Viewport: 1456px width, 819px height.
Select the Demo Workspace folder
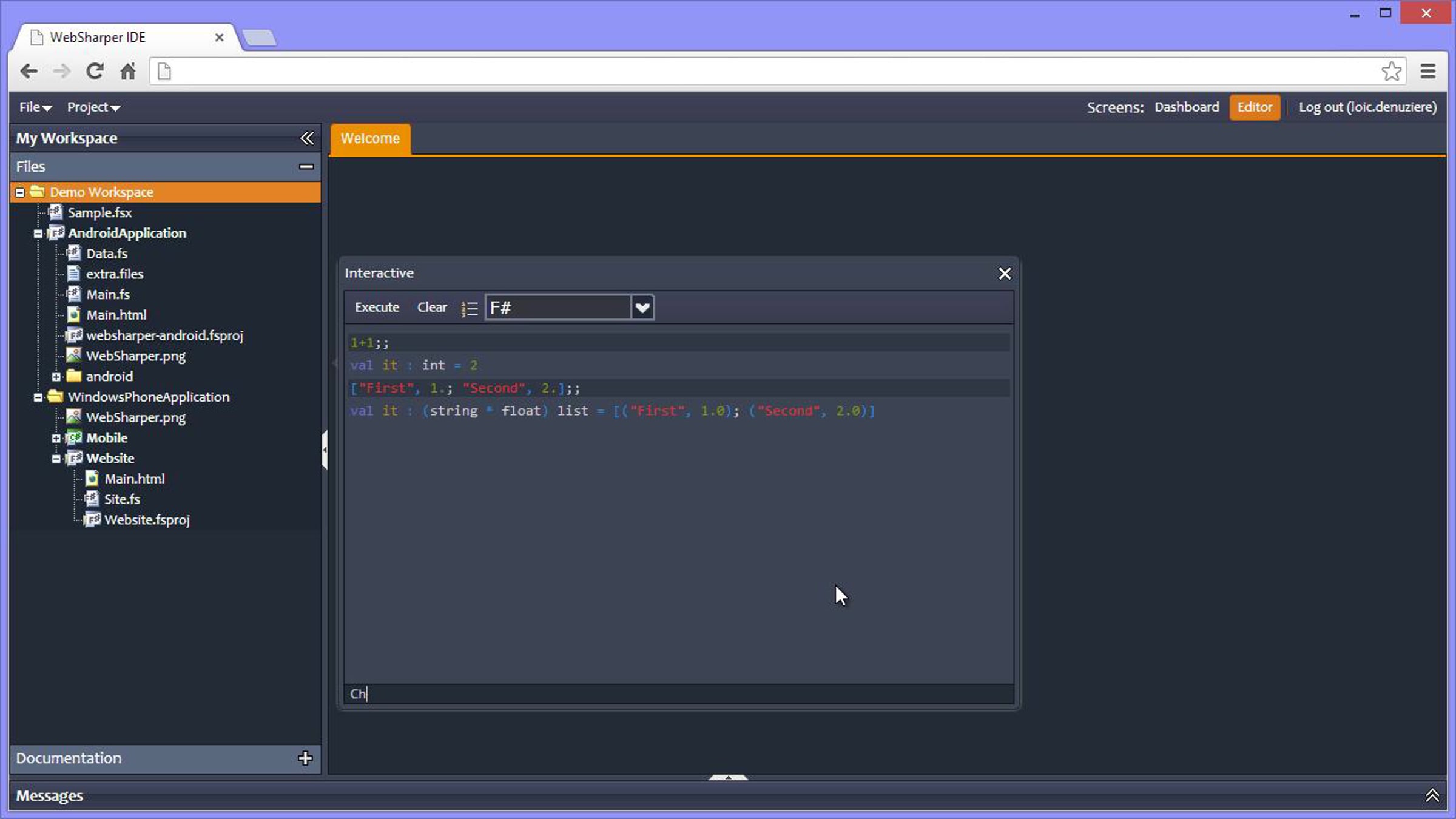click(x=101, y=192)
